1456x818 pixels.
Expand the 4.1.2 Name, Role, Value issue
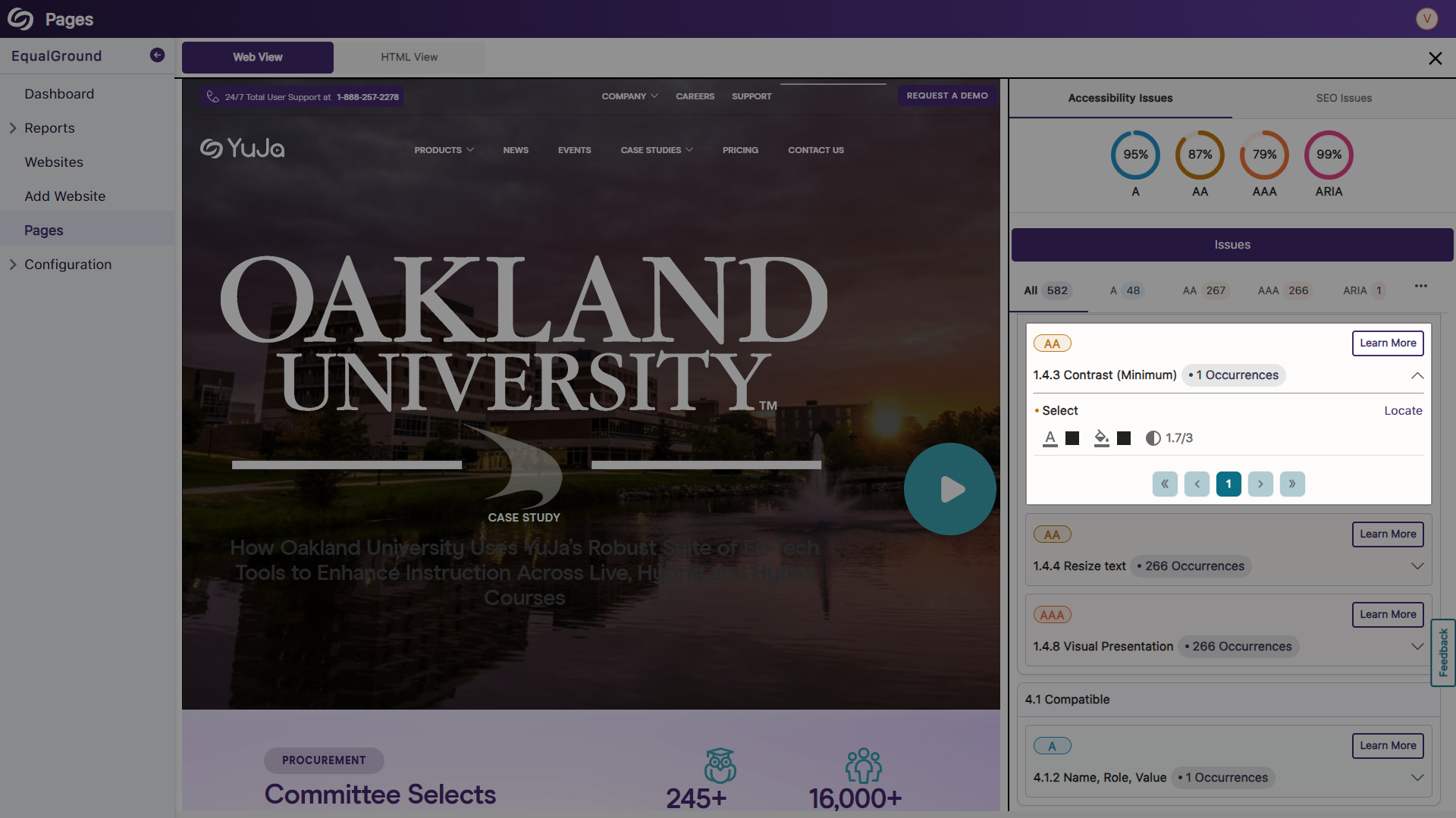click(x=1417, y=777)
